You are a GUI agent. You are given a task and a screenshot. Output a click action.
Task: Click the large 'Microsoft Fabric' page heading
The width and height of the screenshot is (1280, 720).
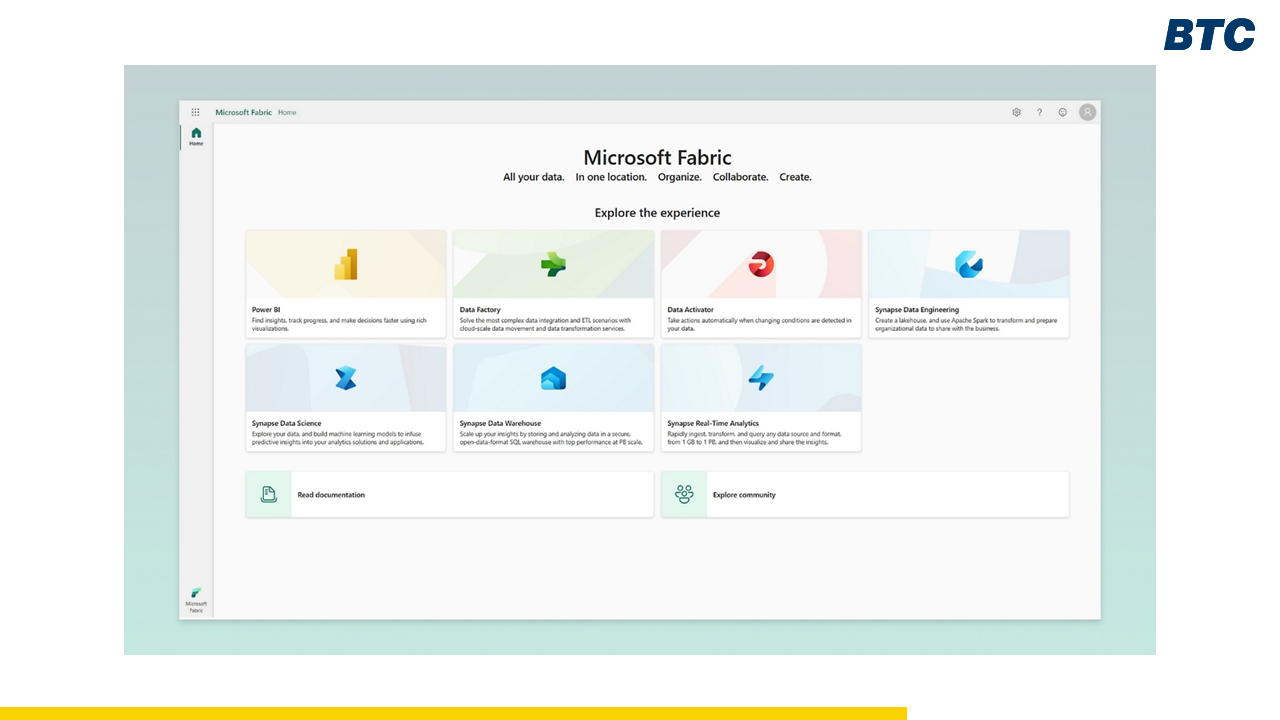657,158
